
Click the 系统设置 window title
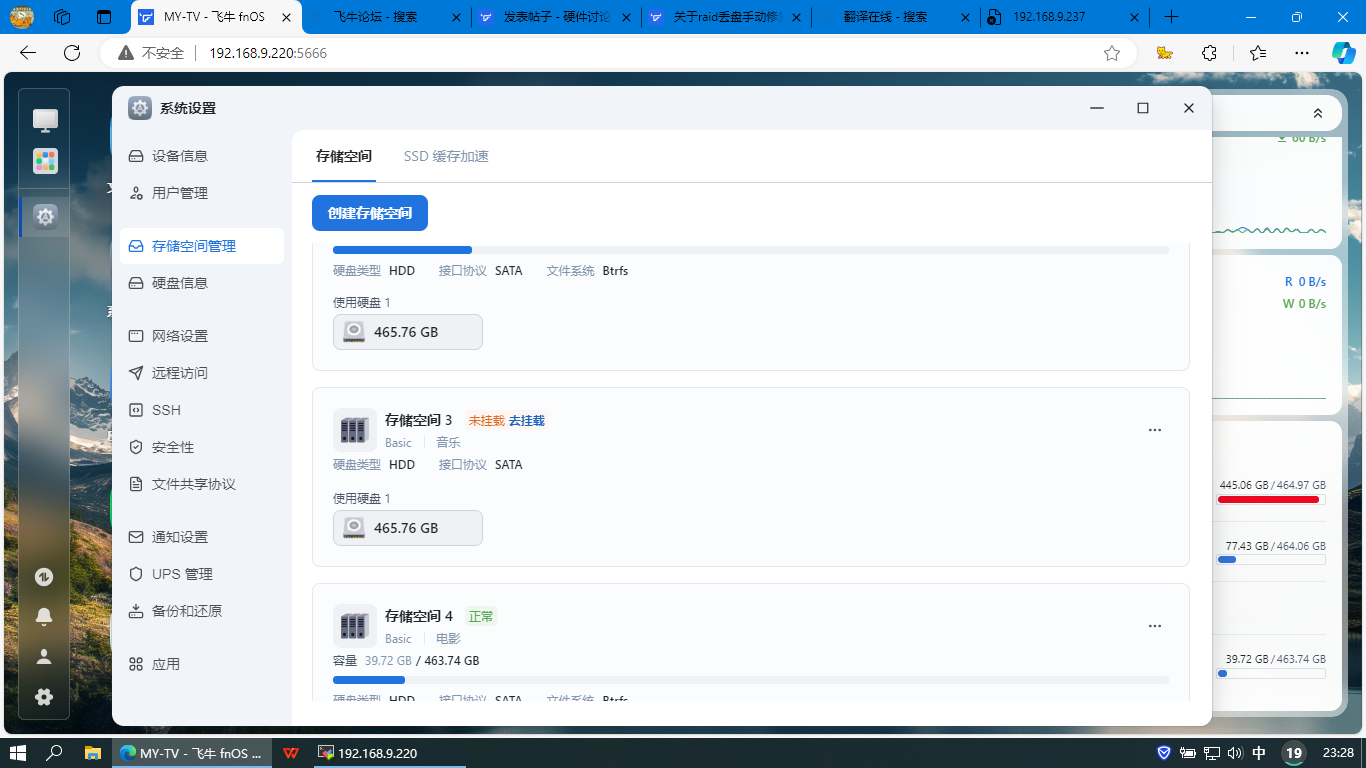coord(188,108)
